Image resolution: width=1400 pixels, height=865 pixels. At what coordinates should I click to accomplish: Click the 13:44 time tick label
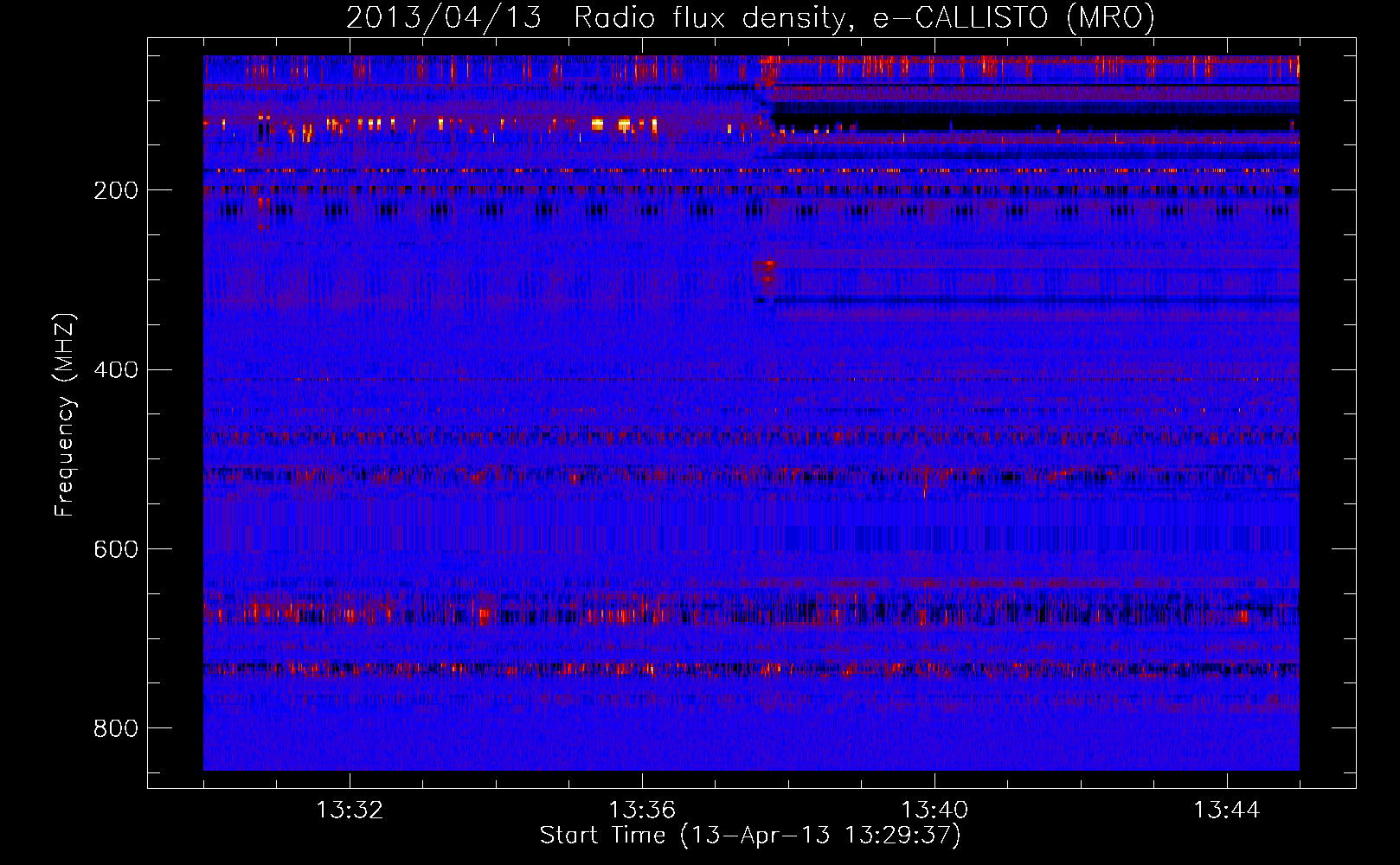(x=1227, y=811)
